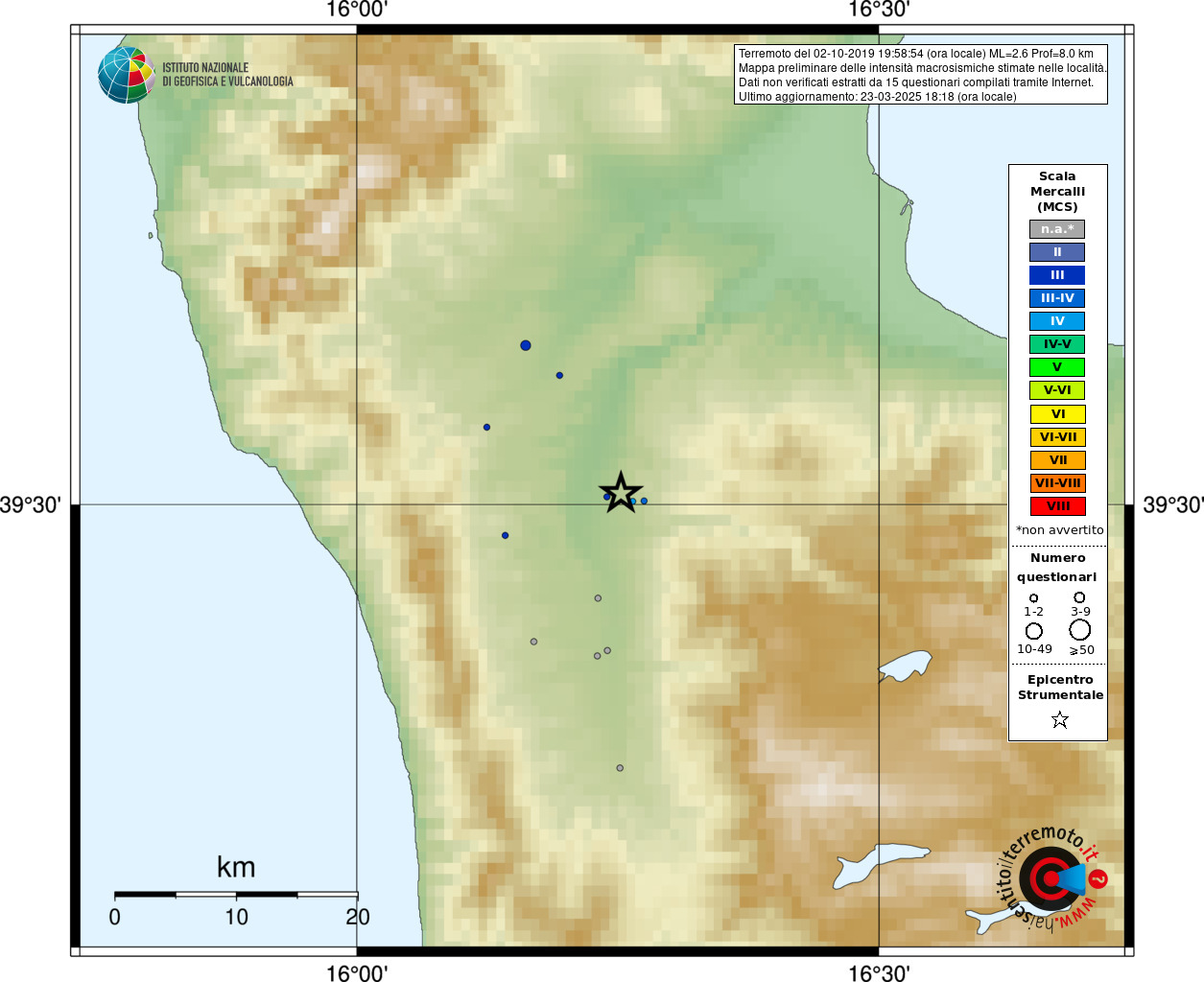Click the 'Mappa preliminare delle intensità' line
Screen dimensions: 1204x982
coord(922,68)
